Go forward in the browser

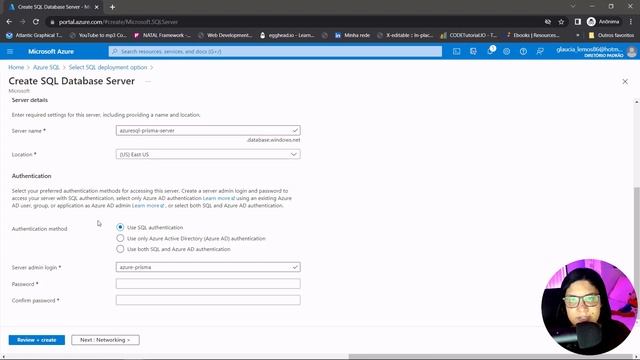click(x=22, y=22)
